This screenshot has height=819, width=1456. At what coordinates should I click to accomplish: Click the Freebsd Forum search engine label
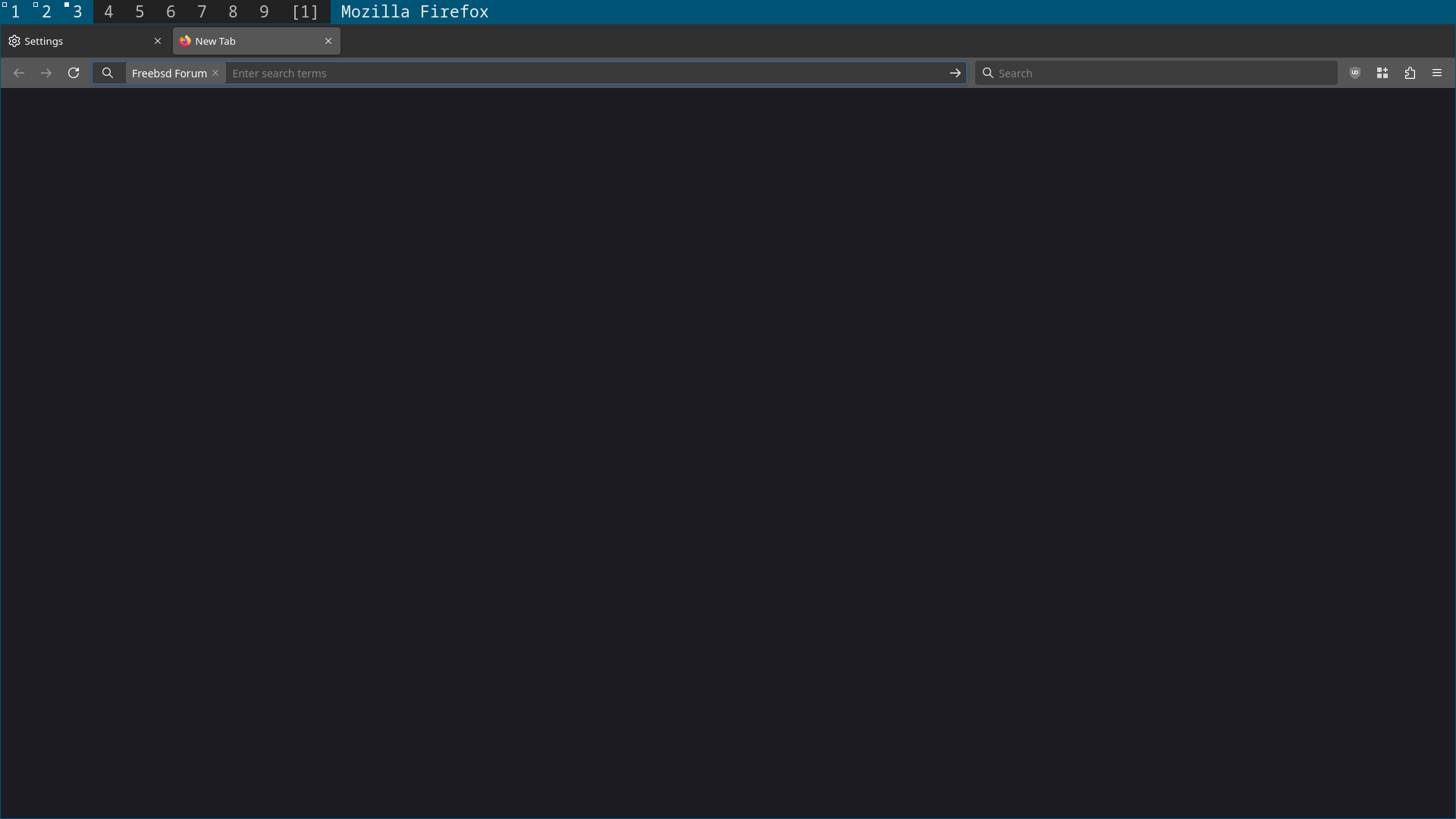(x=168, y=73)
